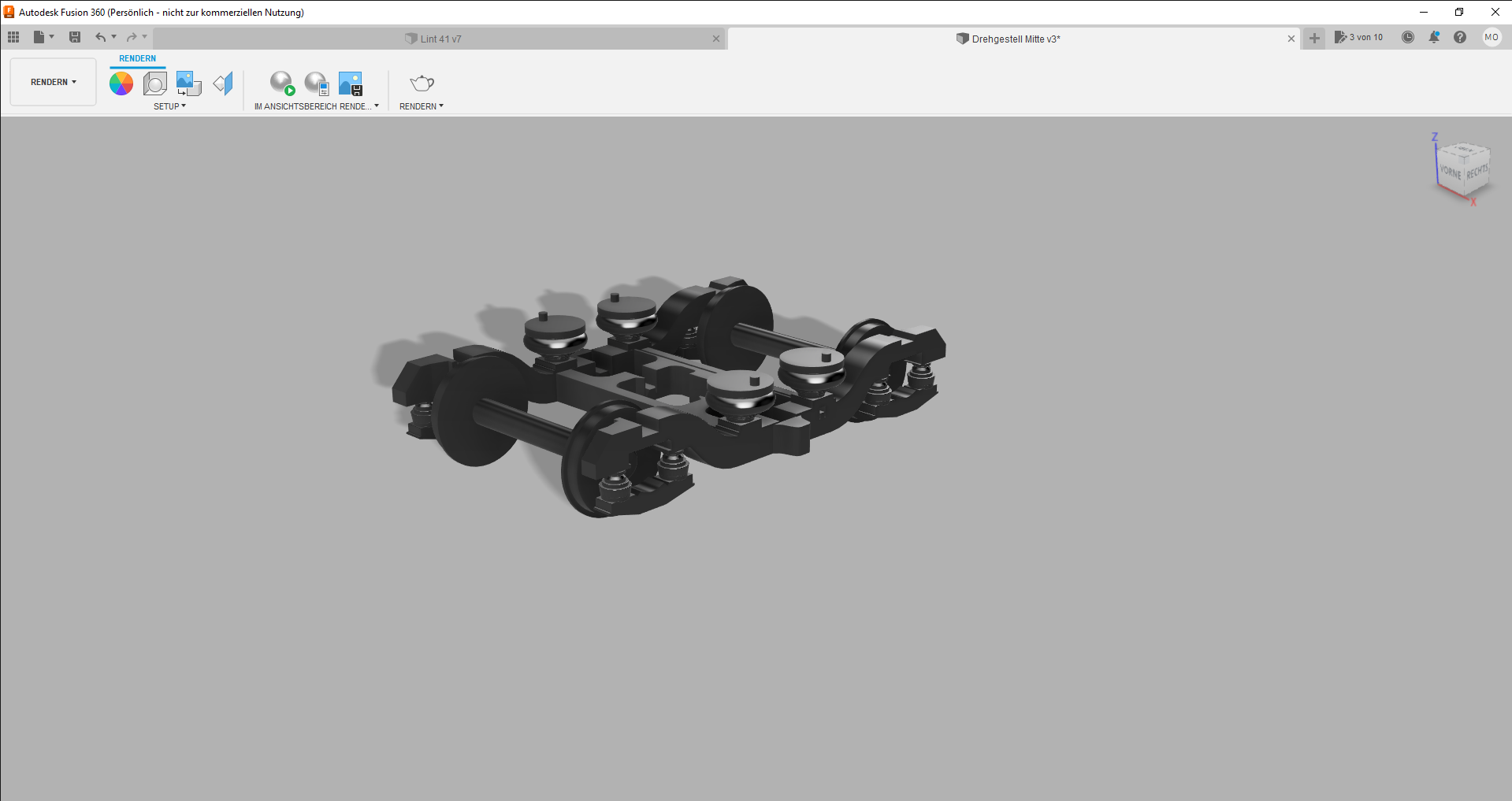
Task: Open the Appearance color wheel tool
Action: (x=121, y=83)
